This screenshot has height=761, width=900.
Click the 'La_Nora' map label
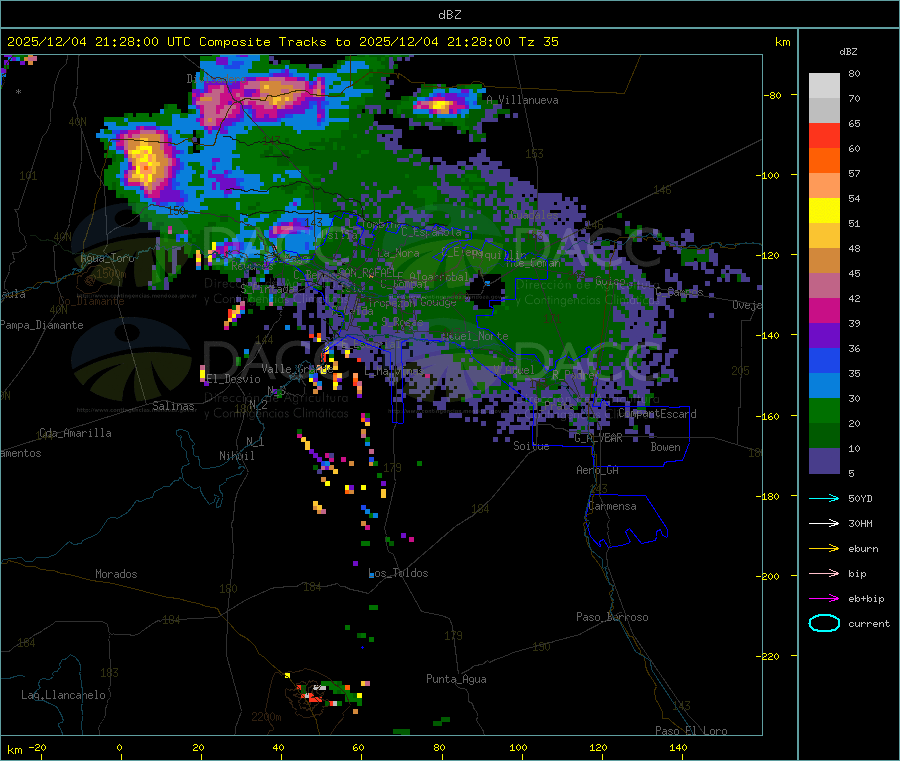(x=398, y=253)
